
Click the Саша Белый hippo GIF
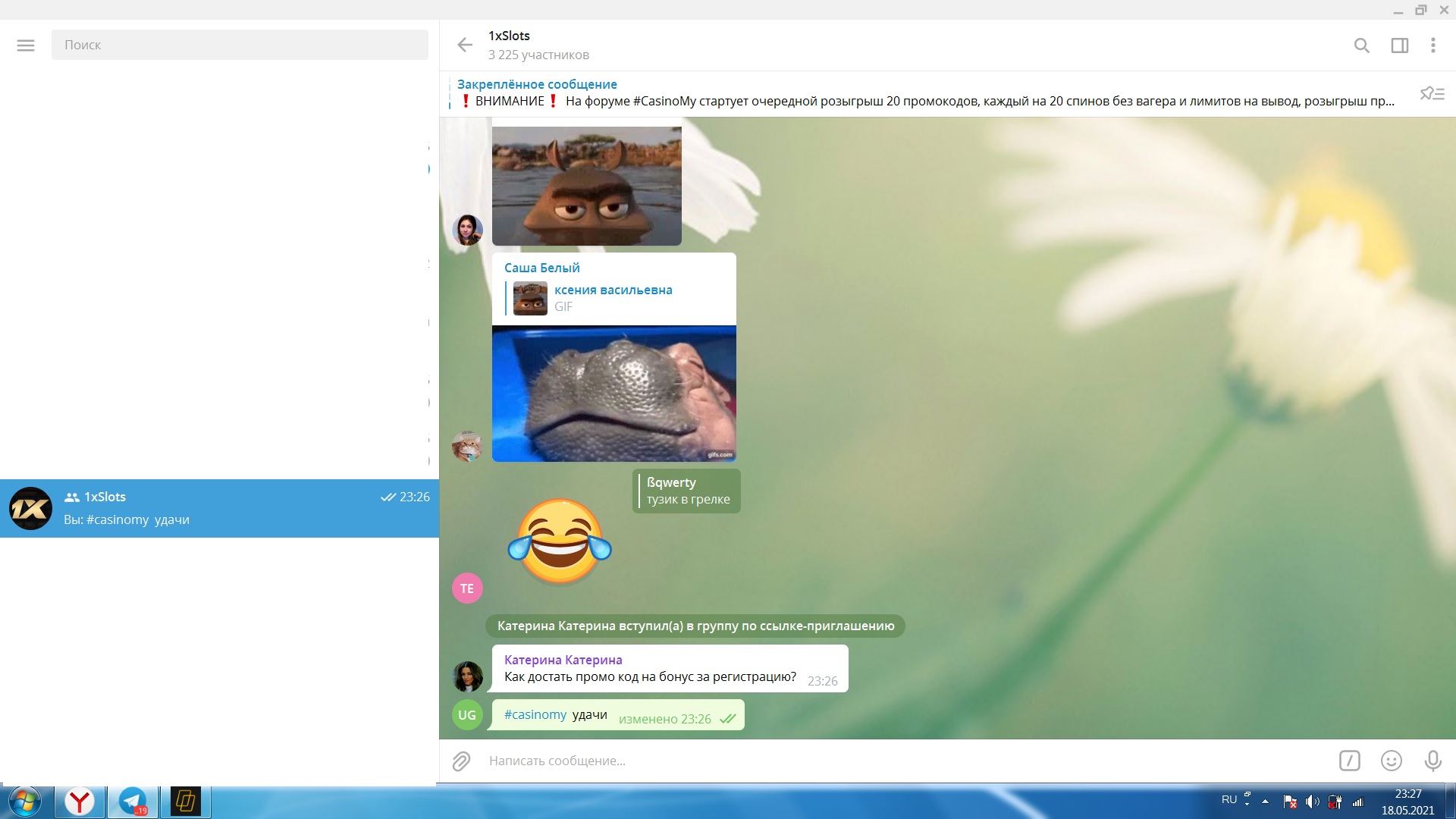click(x=613, y=393)
